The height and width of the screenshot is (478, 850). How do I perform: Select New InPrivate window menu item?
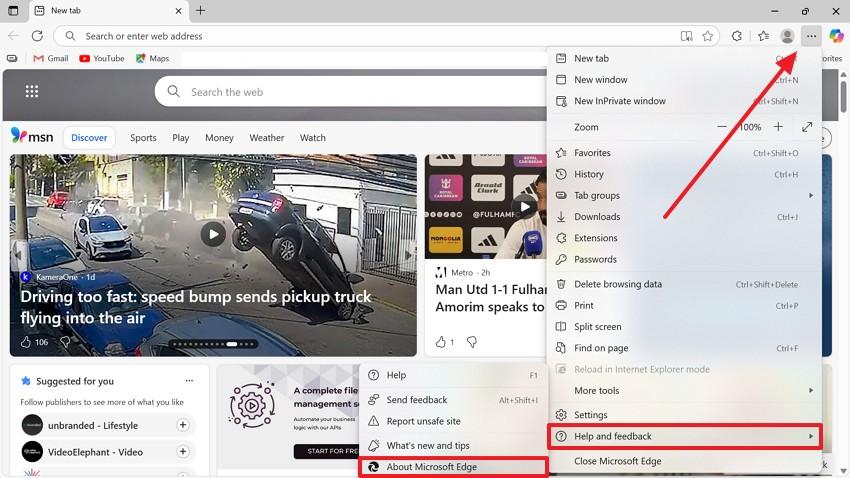[x=684, y=101]
